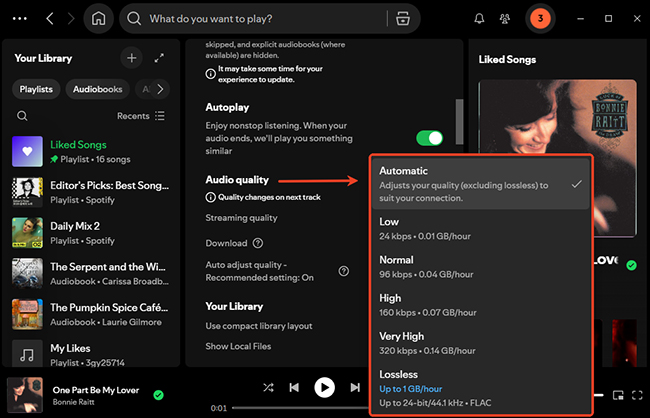
Task: Go back with the left arrow
Action: pos(50,19)
